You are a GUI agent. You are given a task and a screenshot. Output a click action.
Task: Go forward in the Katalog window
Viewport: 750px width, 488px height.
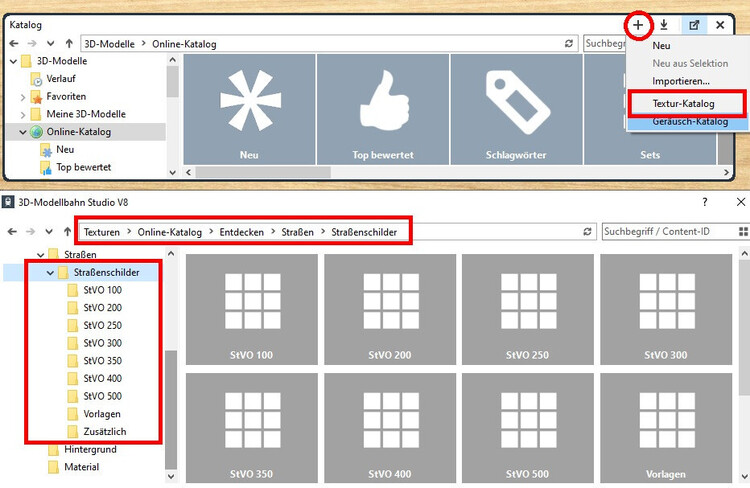32,44
